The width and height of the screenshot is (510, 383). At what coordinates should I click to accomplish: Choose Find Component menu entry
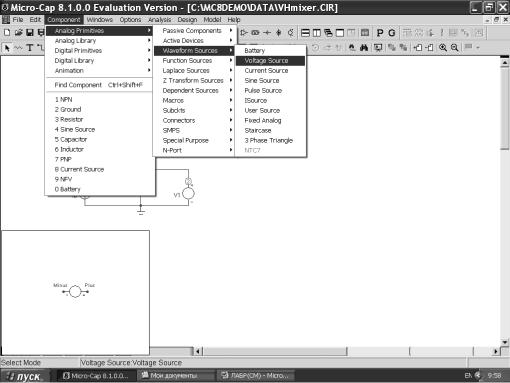[99, 85]
